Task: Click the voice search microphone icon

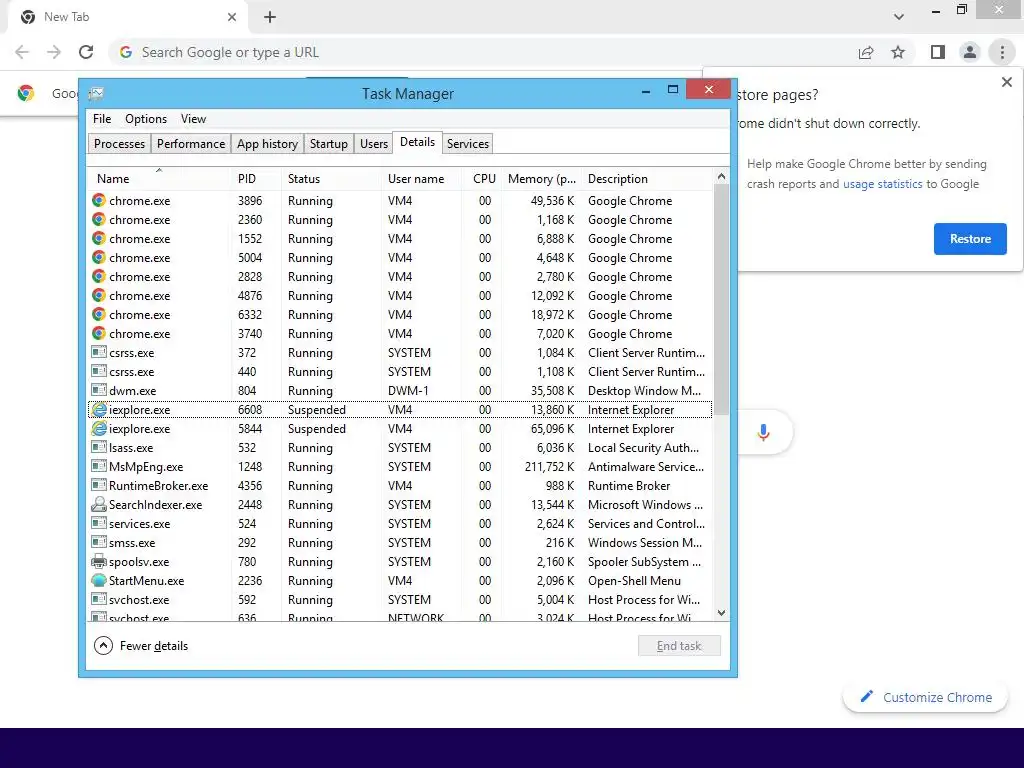Action: pos(763,432)
